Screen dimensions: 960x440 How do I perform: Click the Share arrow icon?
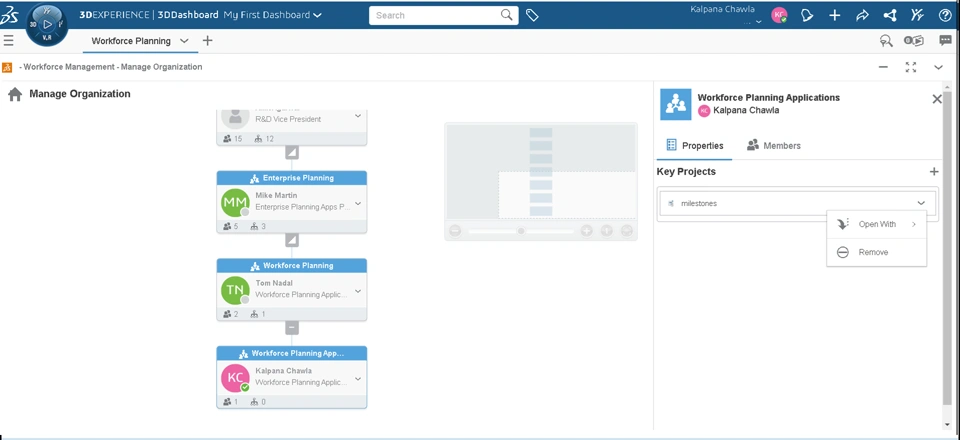pyautogui.click(x=862, y=15)
